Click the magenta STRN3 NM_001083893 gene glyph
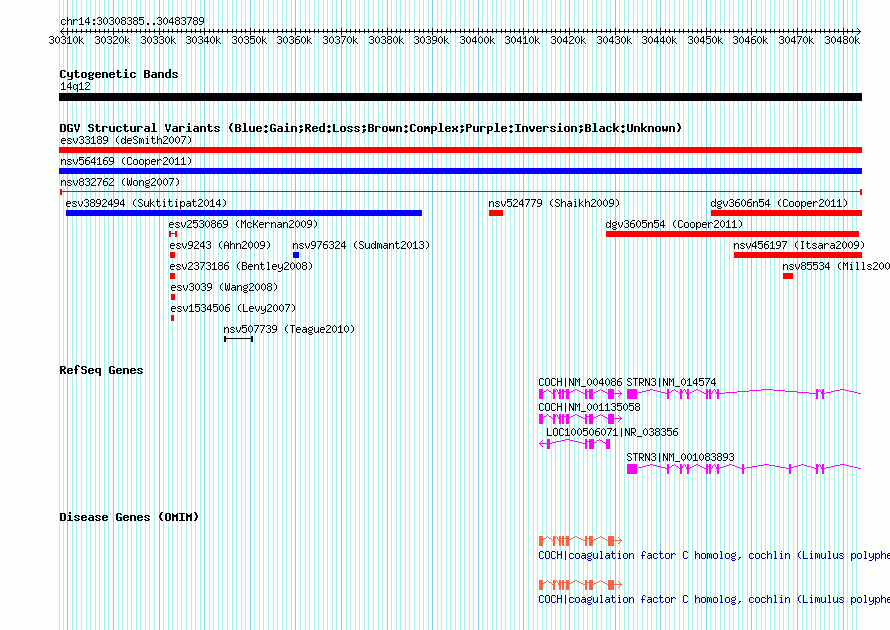 click(744, 469)
